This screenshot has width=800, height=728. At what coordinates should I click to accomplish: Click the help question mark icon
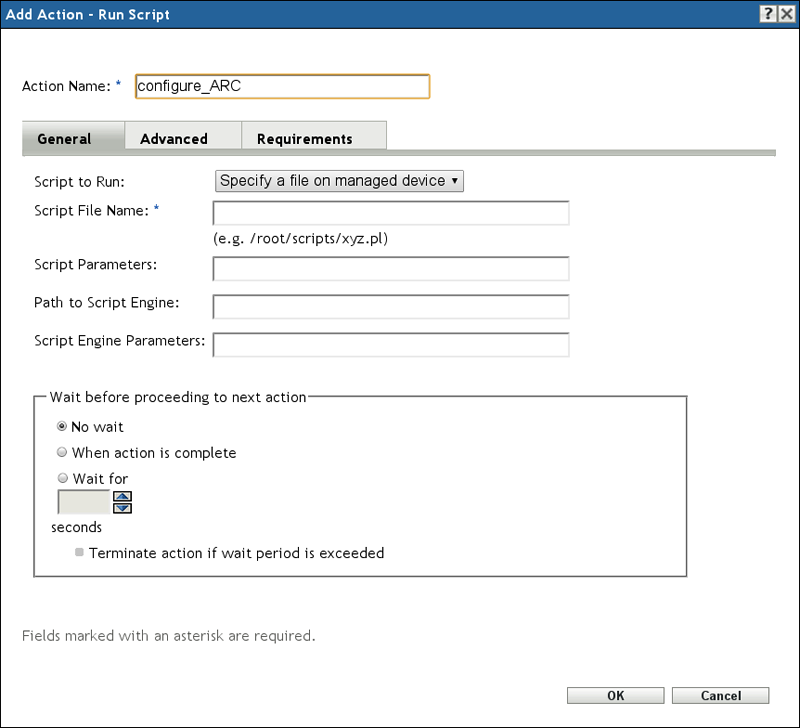click(768, 14)
